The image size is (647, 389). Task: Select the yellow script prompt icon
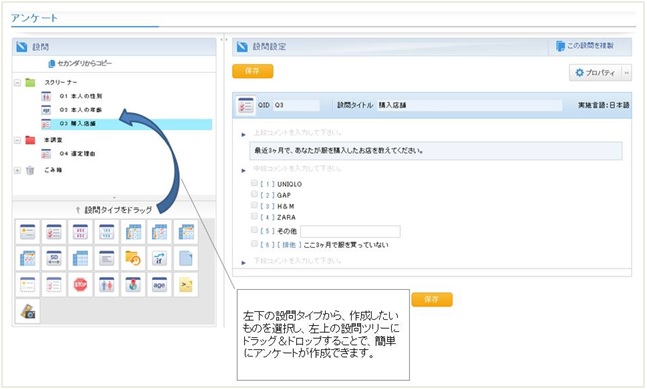[186, 285]
